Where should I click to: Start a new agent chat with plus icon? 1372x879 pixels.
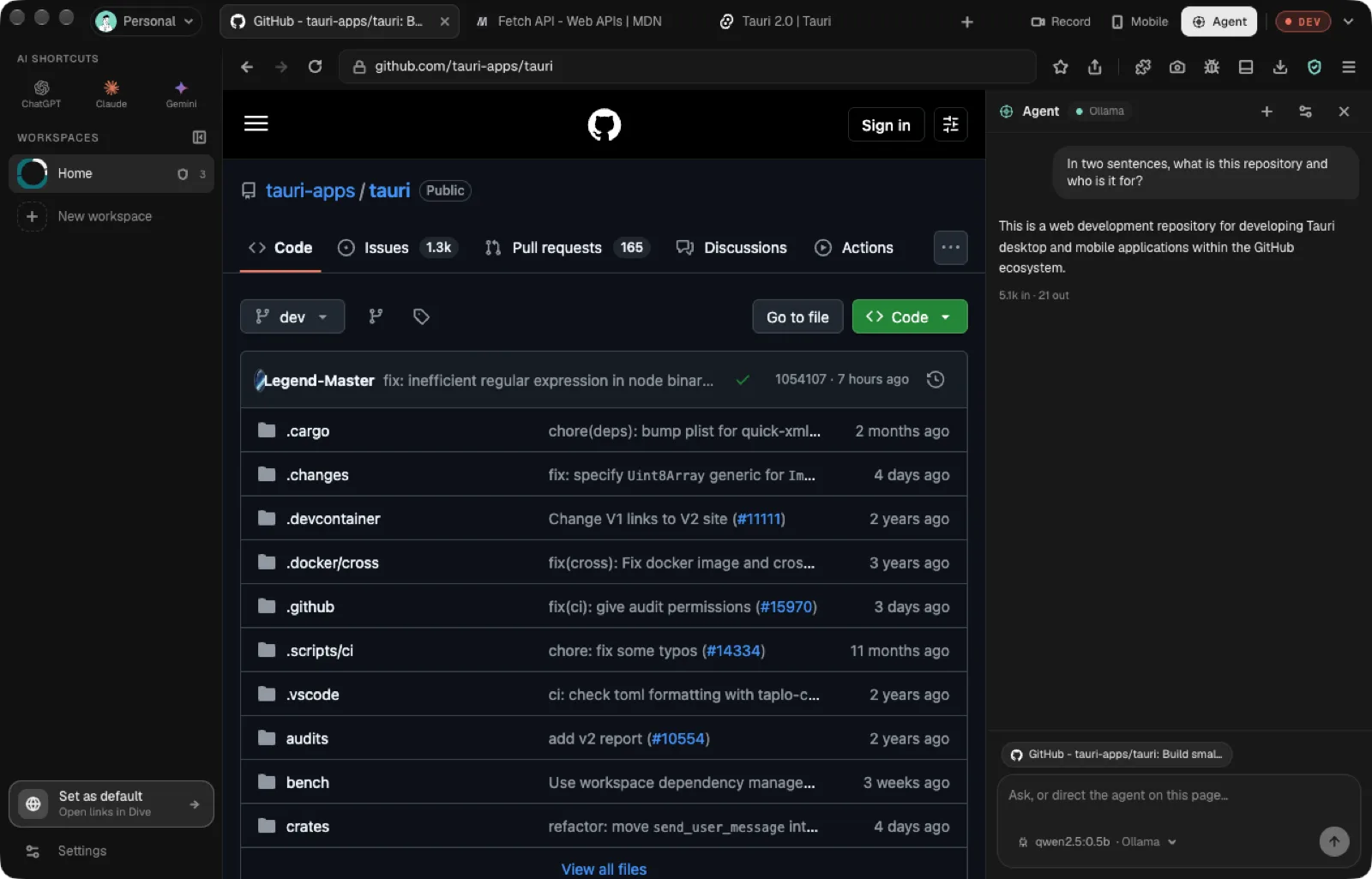[1267, 111]
